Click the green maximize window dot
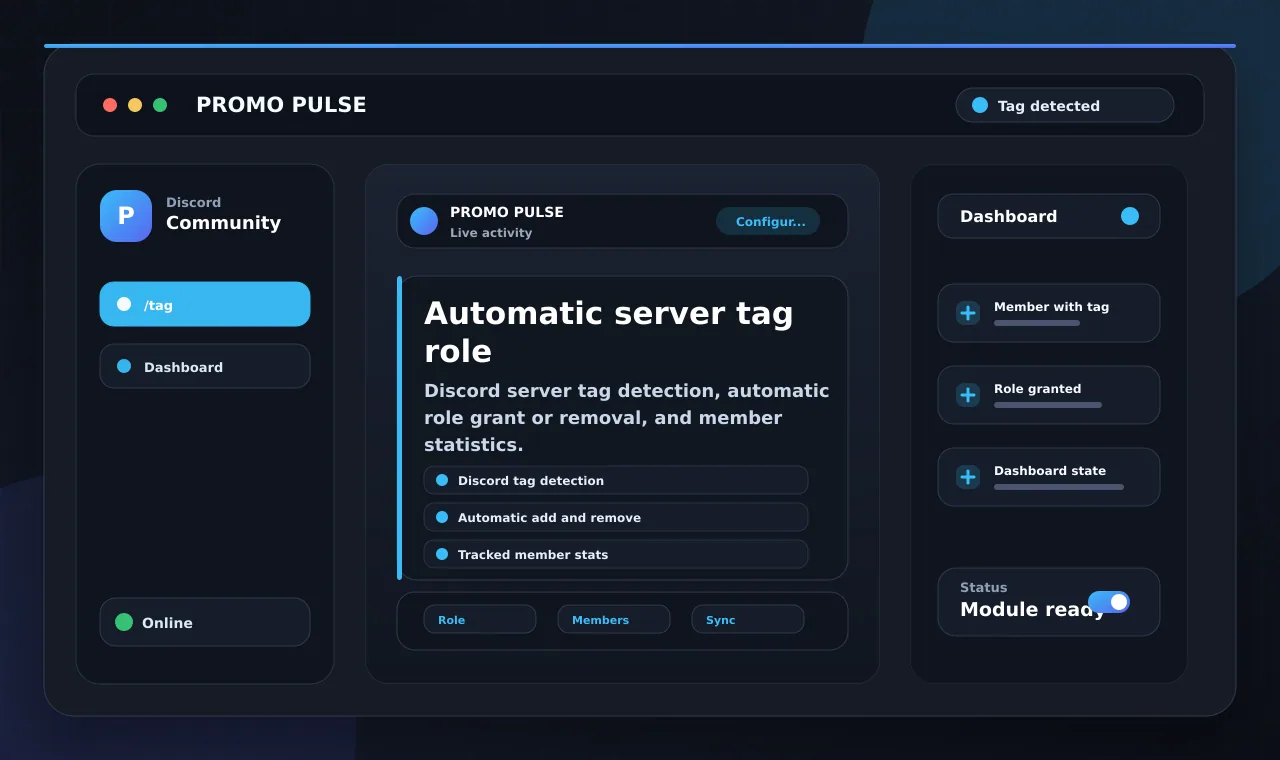Screen dimensions: 1280x760 tap(160, 105)
